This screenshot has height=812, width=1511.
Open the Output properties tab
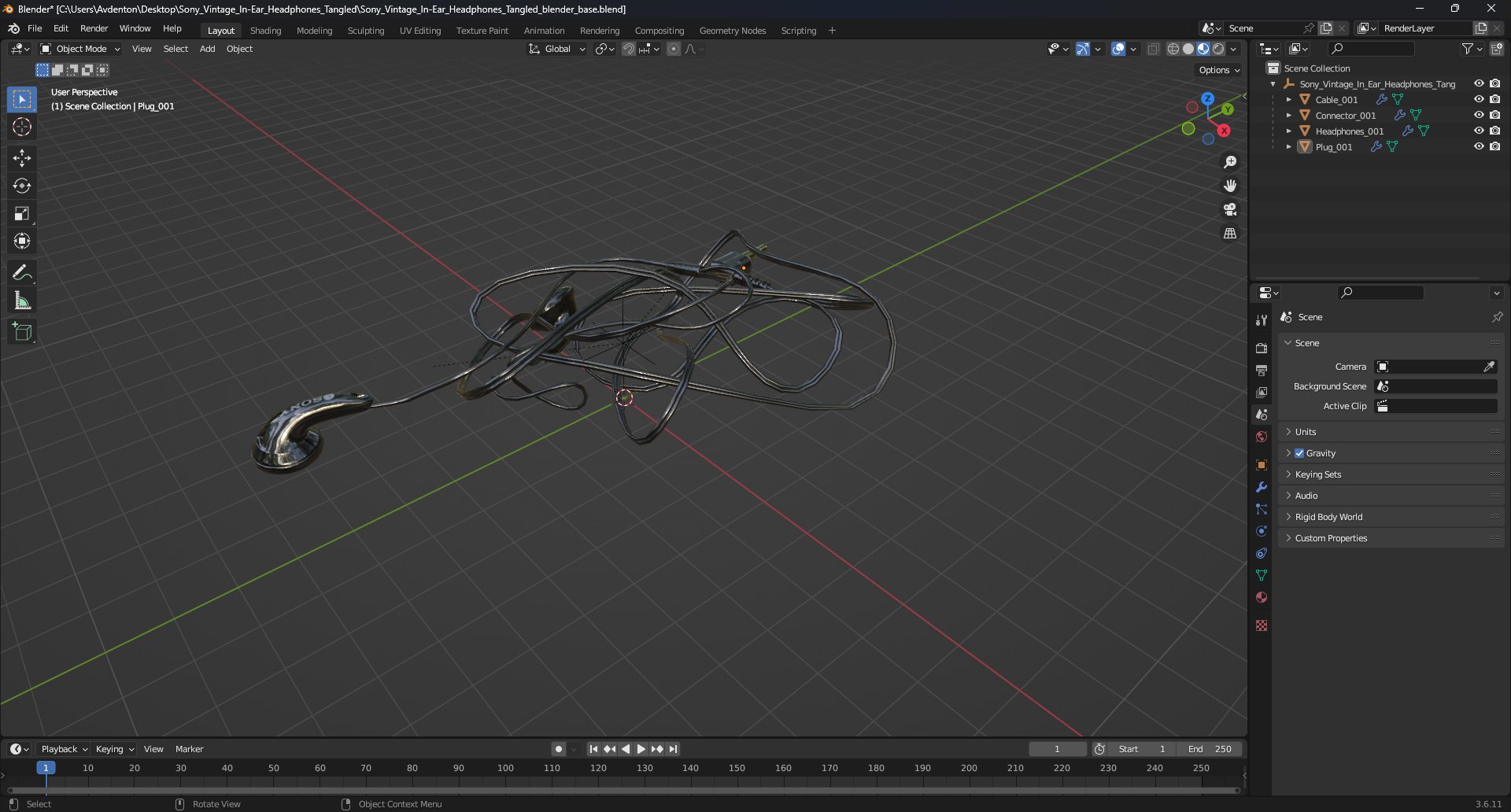(x=1262, y=370)
